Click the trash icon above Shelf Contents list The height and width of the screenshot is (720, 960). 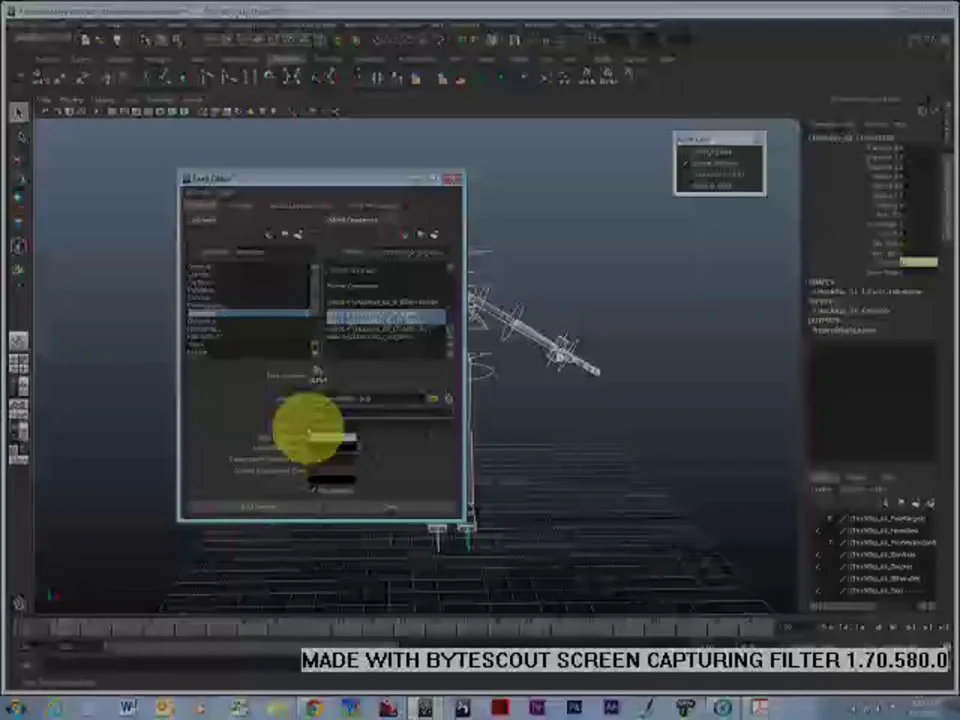(434, 234)
